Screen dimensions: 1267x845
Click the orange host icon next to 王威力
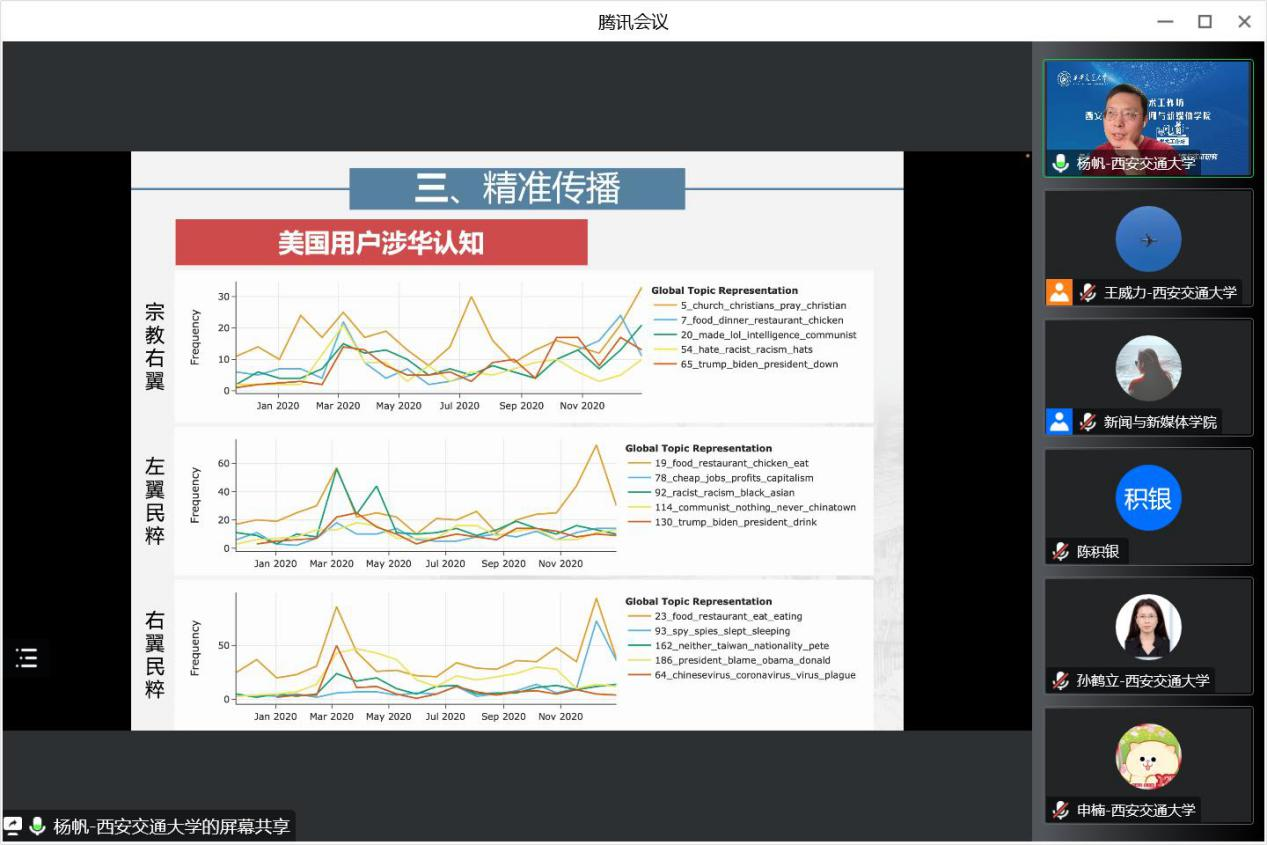pos(1059,292)
